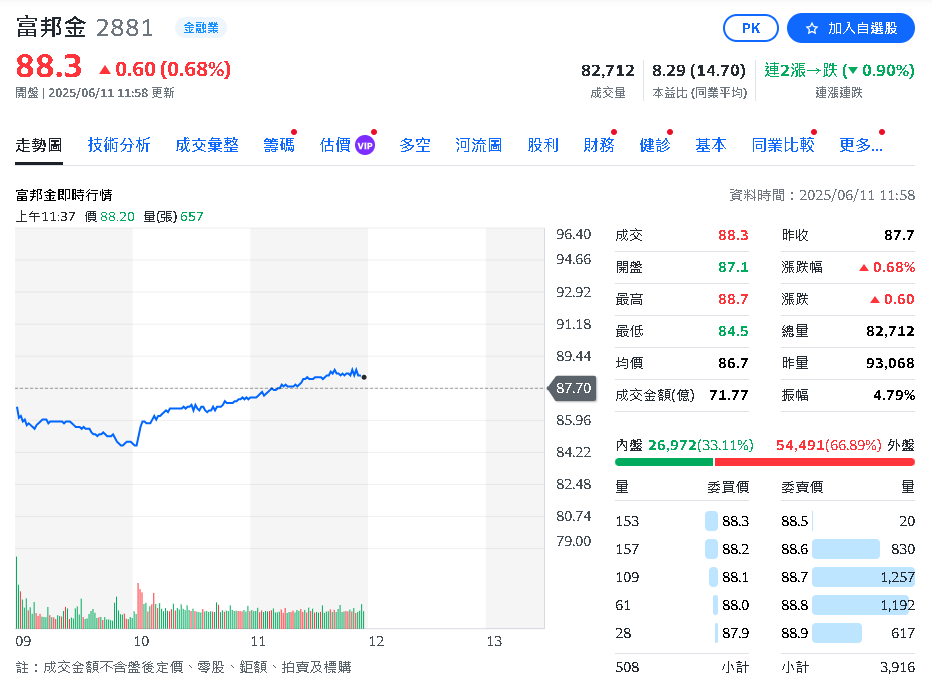
Task: Switch to the 走勢圖 tab
Action: pyautogui.click(x=39, y=145)
